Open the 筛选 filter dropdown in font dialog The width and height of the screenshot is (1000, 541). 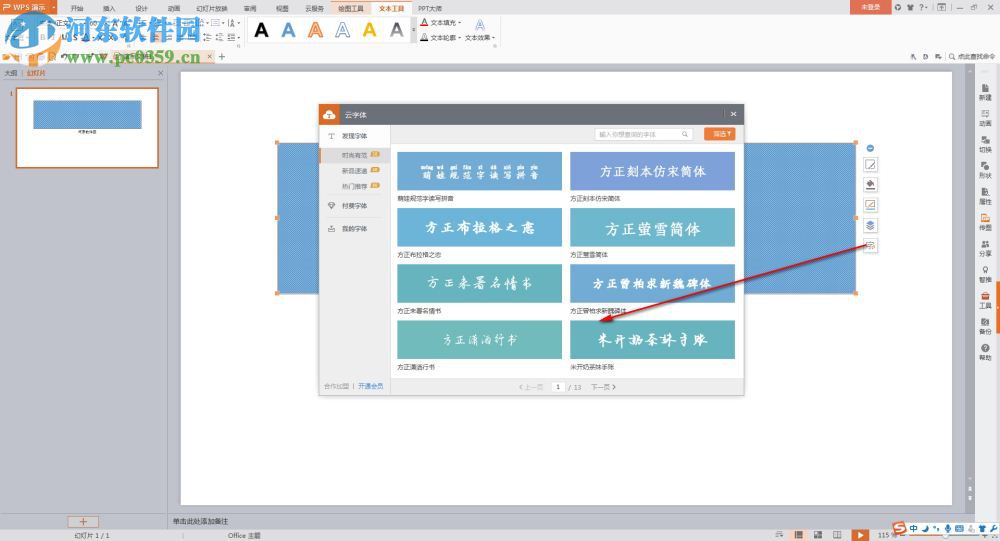(719, 134)
